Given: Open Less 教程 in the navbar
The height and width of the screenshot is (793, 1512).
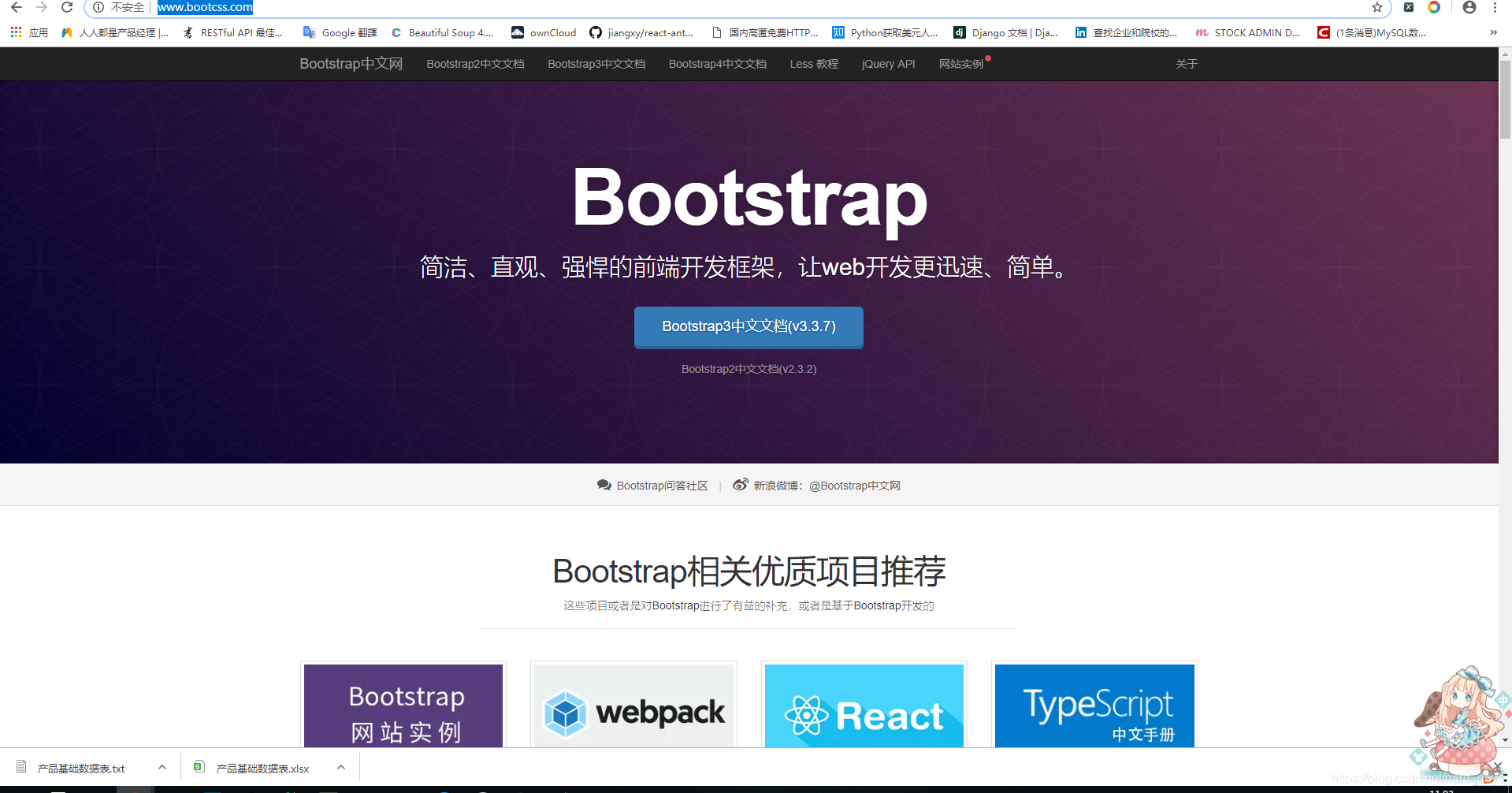Looking at the screenshot, I should click(x=814, y=64).
